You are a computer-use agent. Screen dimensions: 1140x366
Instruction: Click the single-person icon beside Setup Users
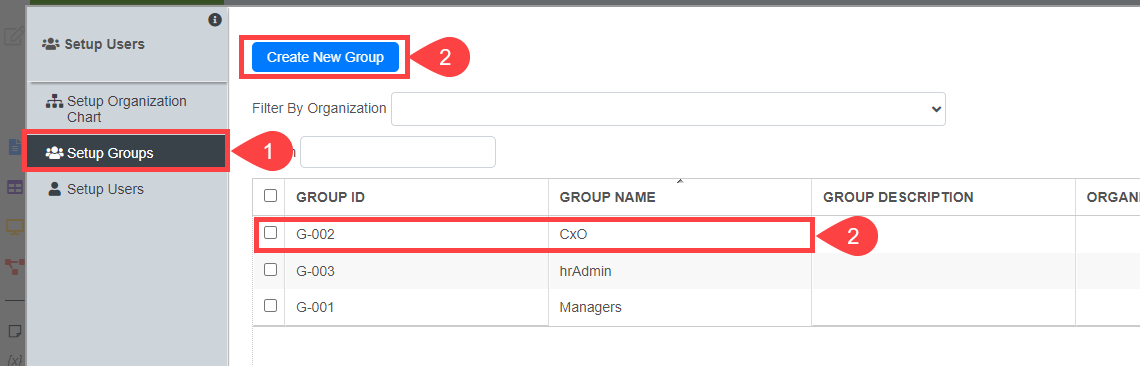[x=55, y=189]
